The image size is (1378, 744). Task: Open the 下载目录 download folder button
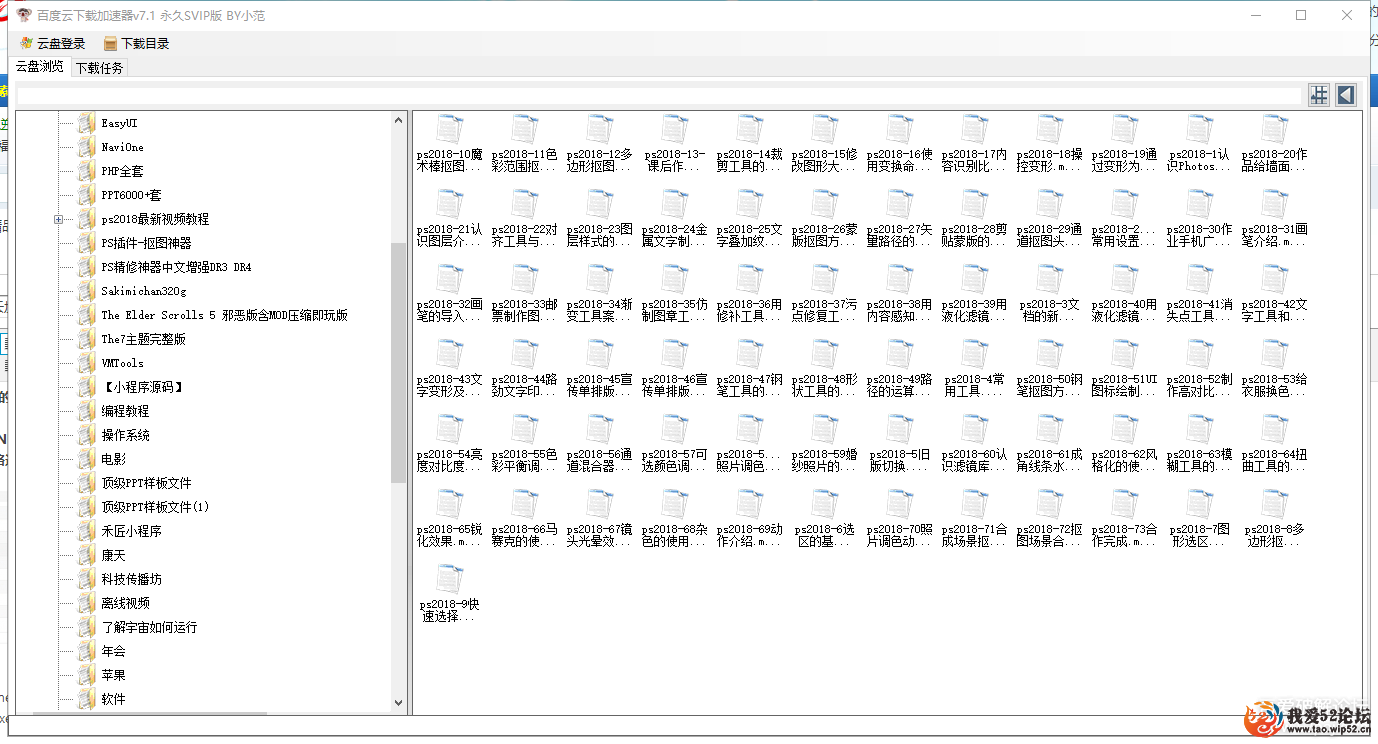tap(137, 44)
